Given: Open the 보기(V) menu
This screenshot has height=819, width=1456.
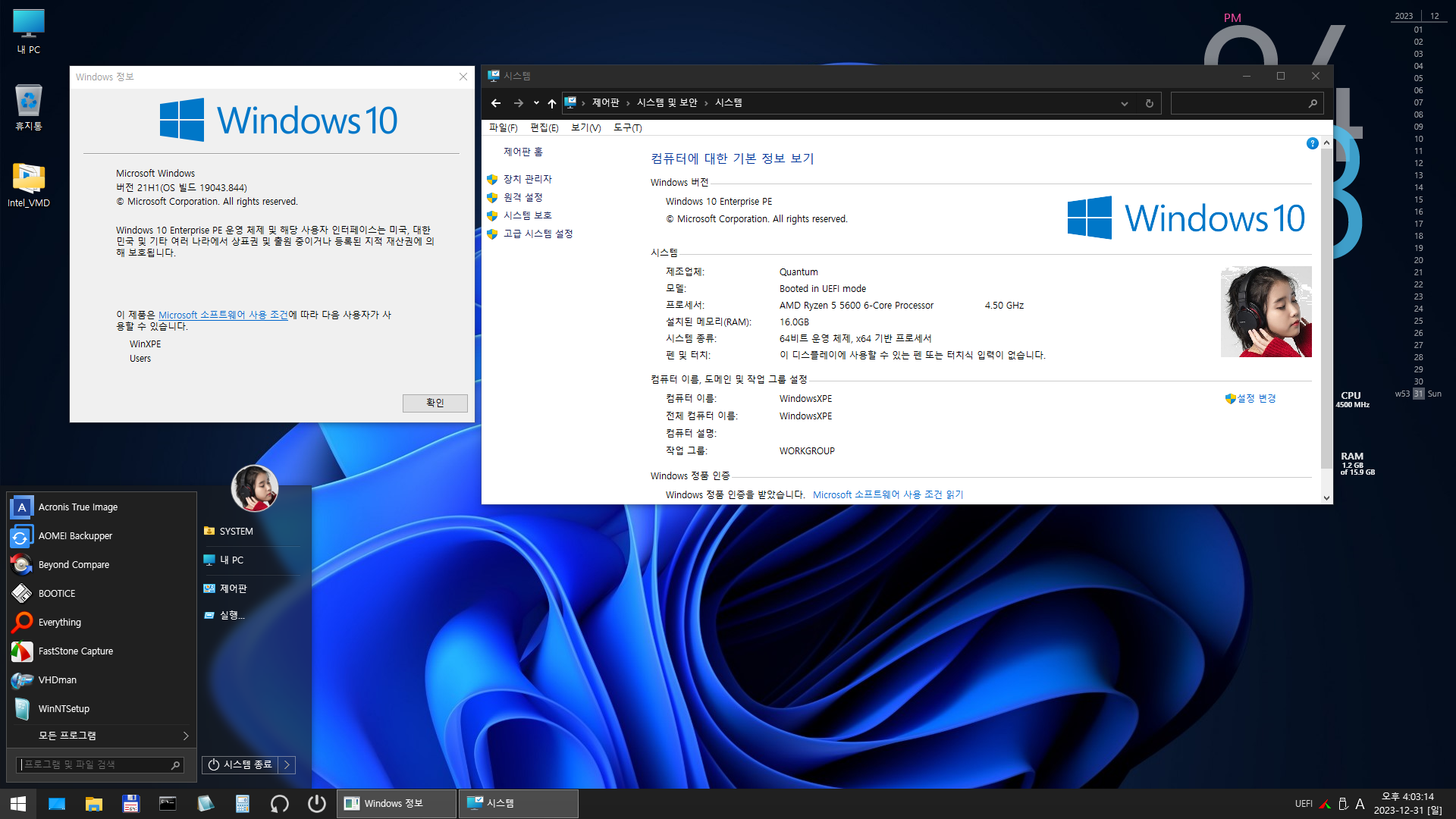Looking at the screenshot, I should coord(586,128).
